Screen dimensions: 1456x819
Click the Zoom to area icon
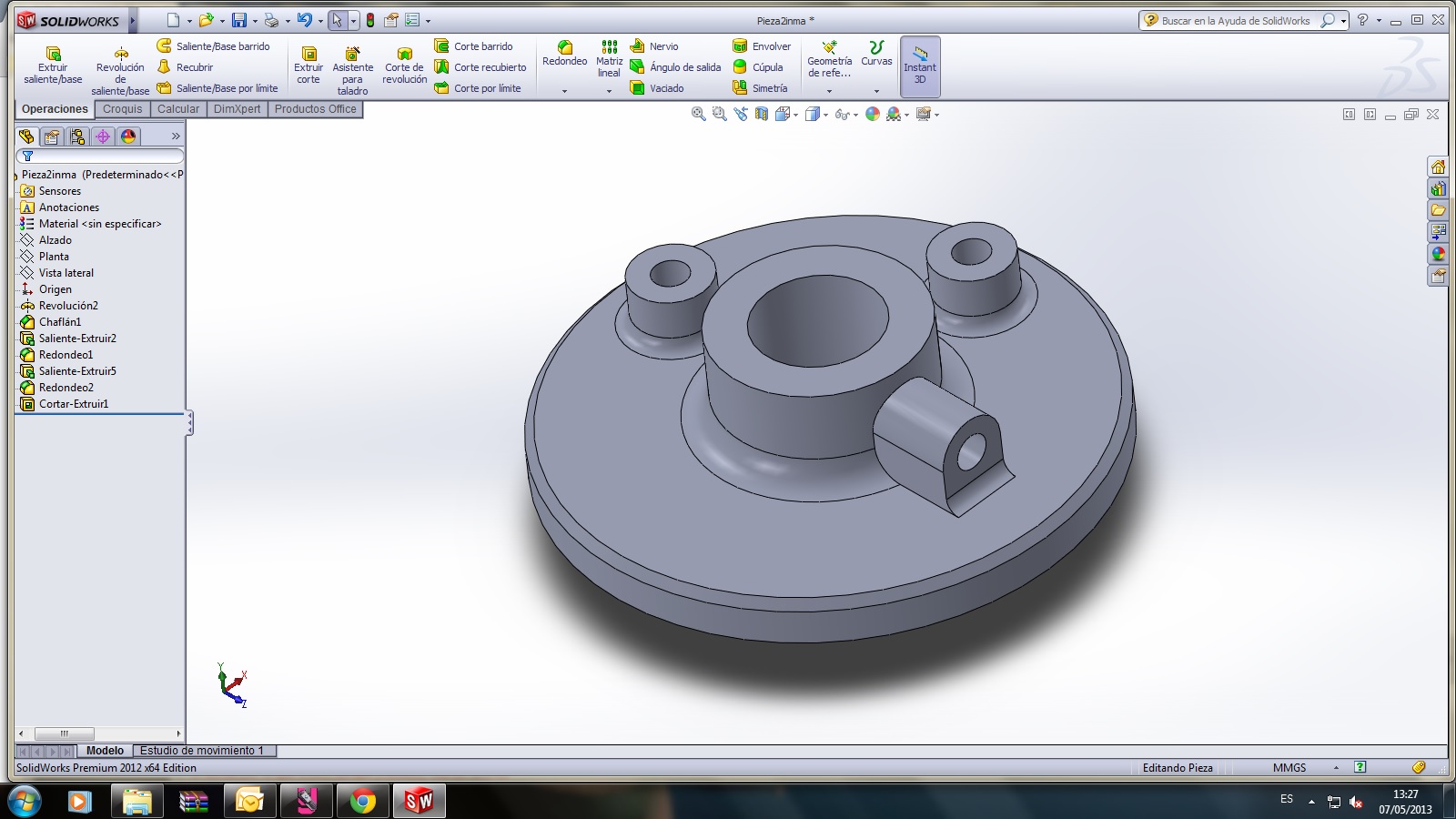(x=719, y=114)
